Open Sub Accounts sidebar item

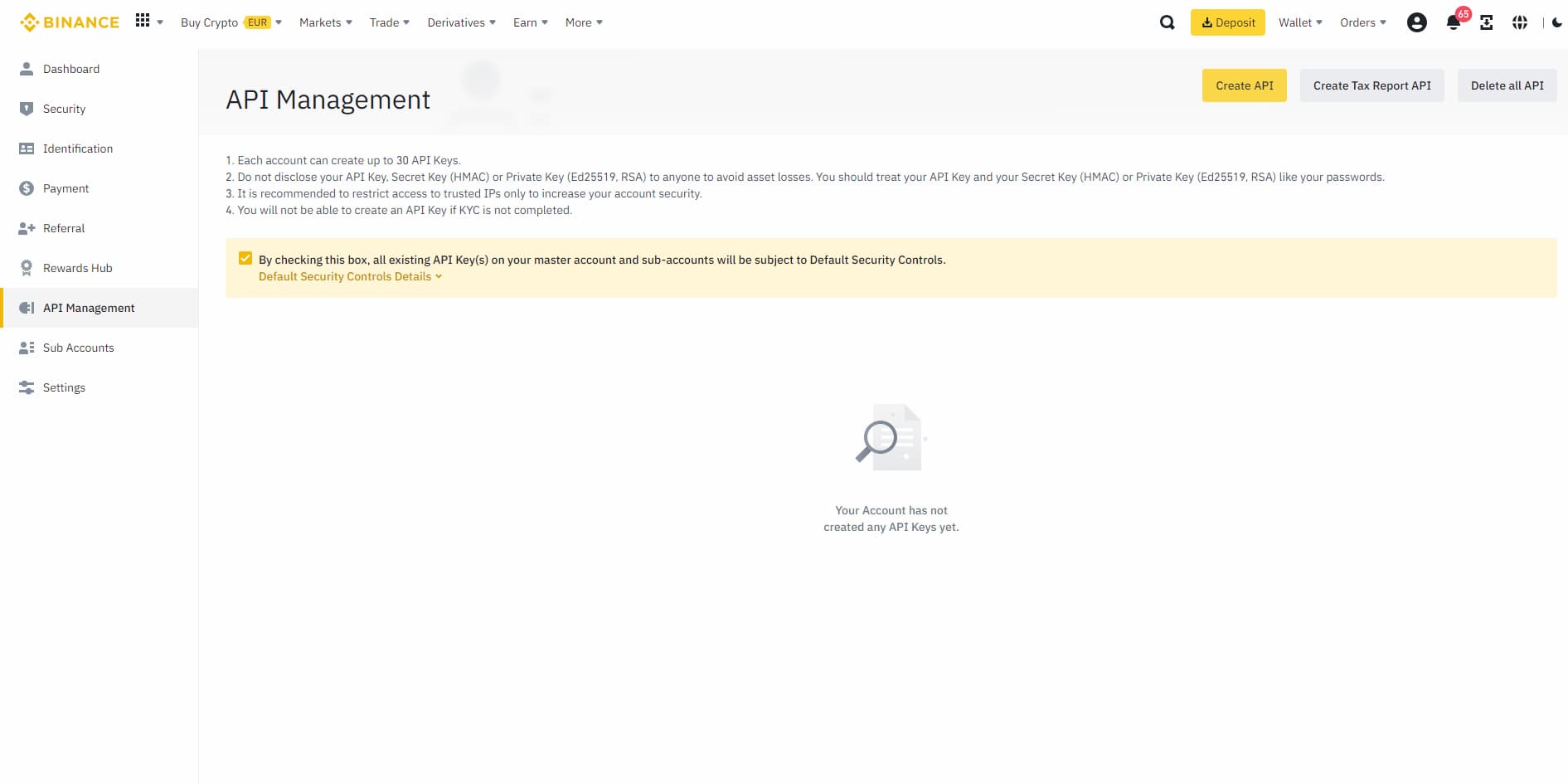click(100, 348)
